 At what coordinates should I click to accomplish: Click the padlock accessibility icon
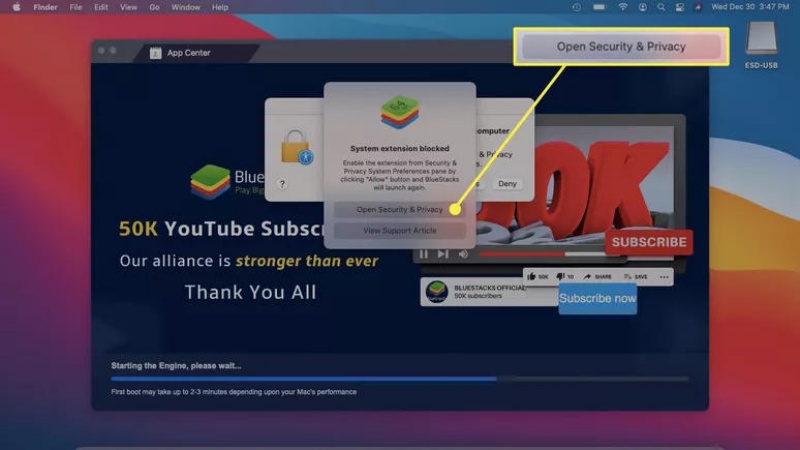[x=296, y=147]
